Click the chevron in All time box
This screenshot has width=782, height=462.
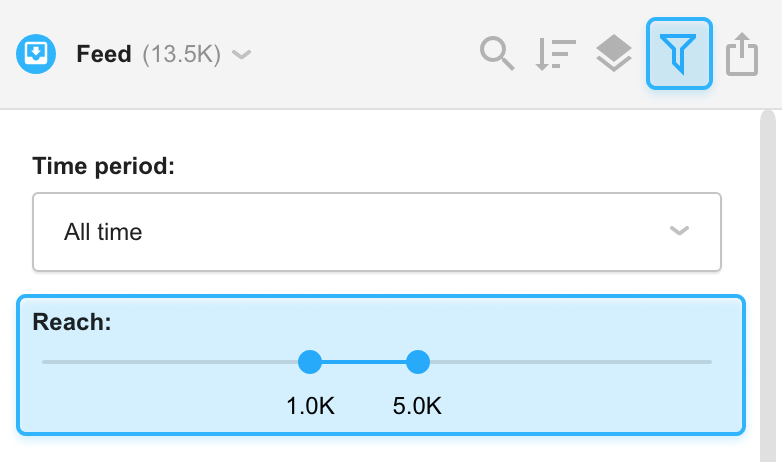tap(679, 231)
